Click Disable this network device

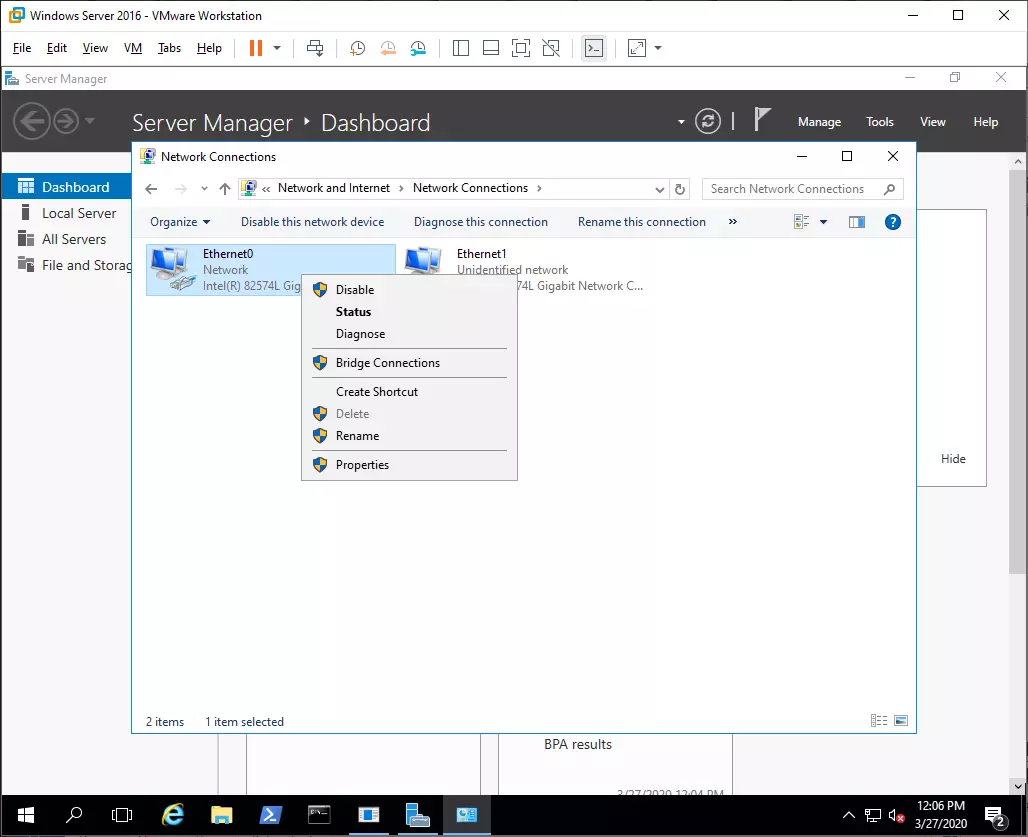point(313,222)
